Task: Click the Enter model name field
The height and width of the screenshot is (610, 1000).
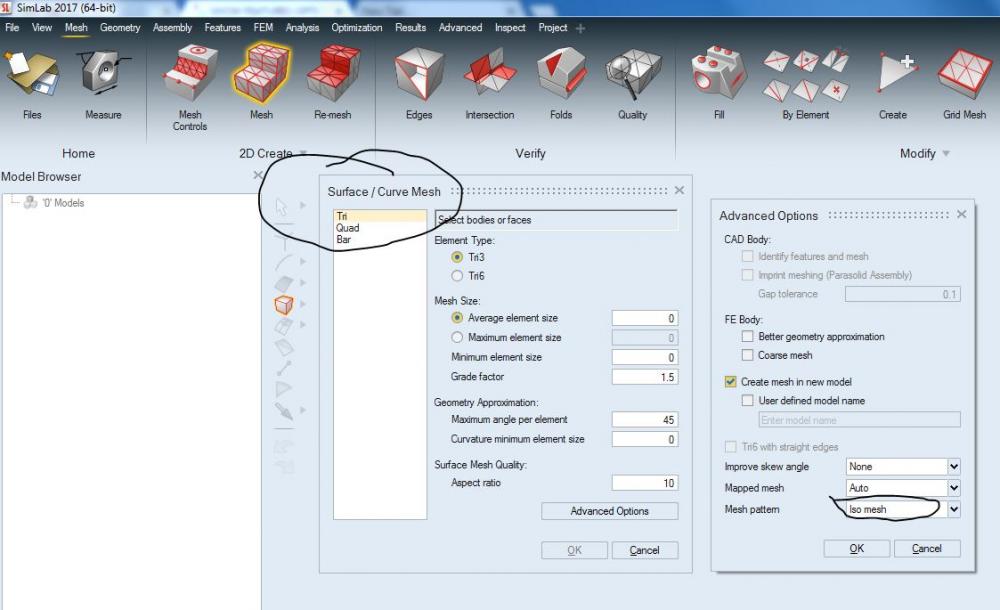Action: coord(859,420)
